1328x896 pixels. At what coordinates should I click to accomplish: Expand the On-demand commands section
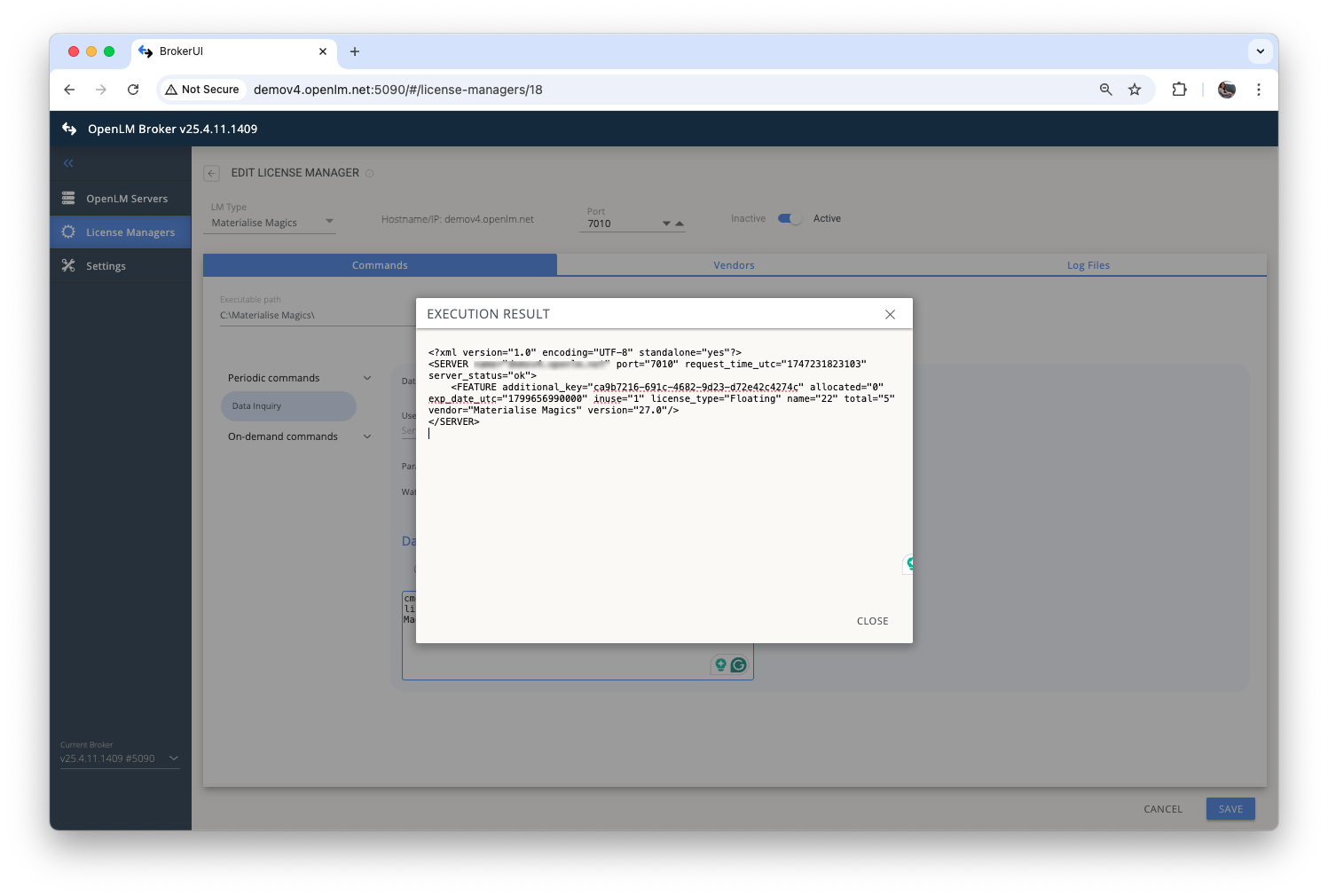(366, 436)
